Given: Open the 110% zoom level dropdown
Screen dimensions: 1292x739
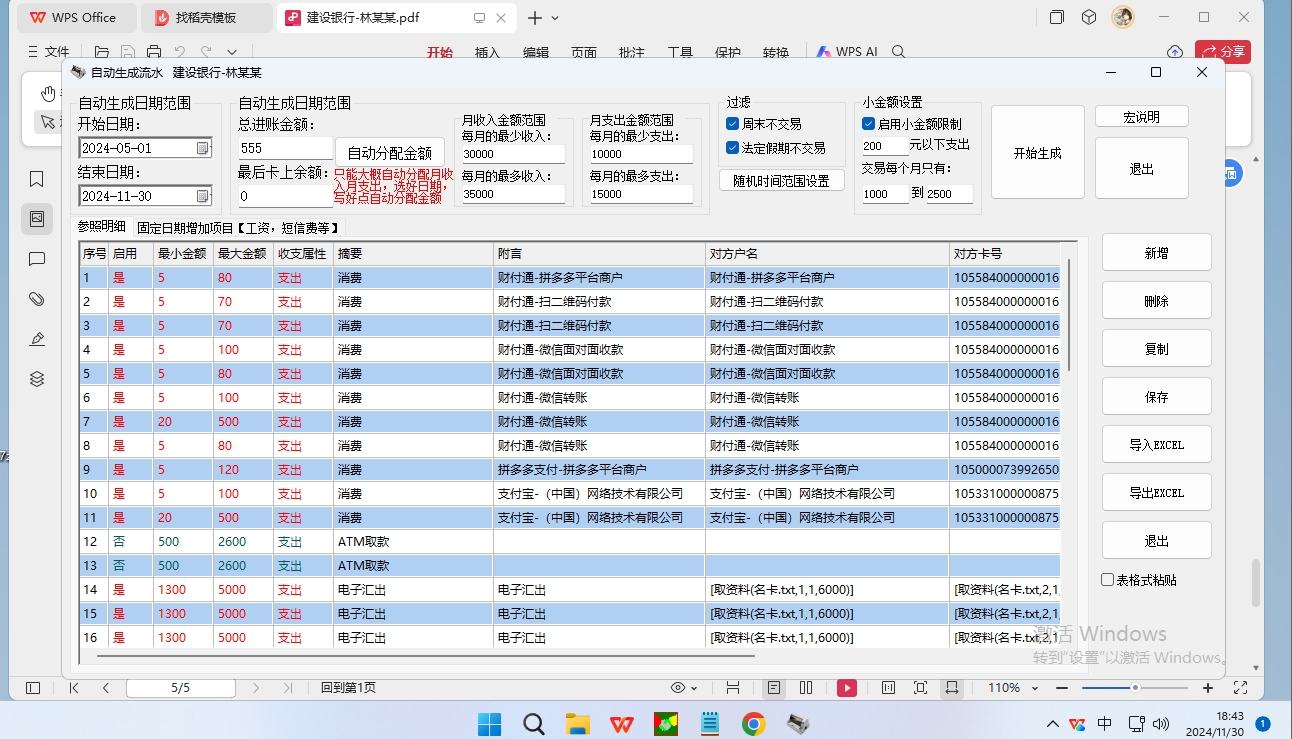Looking at the screenshot, I should click(1013, 688).
